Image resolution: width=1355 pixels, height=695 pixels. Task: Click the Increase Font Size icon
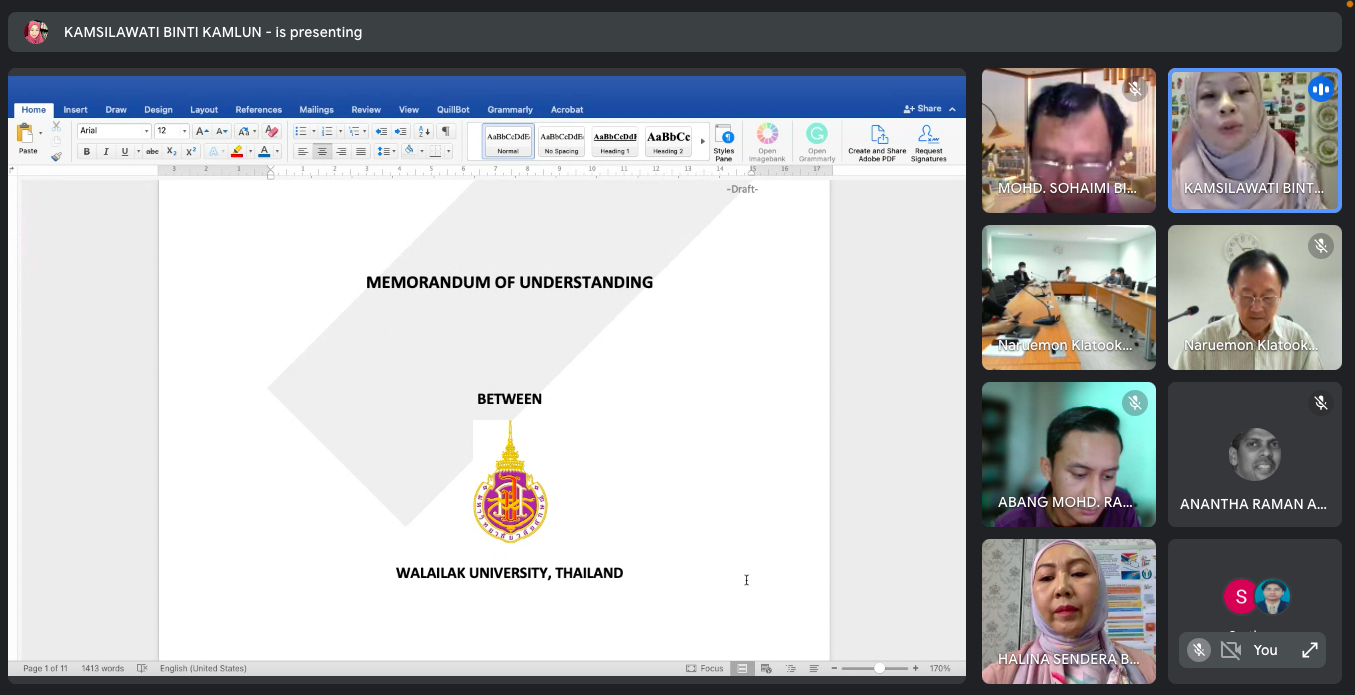click(201, 131)
